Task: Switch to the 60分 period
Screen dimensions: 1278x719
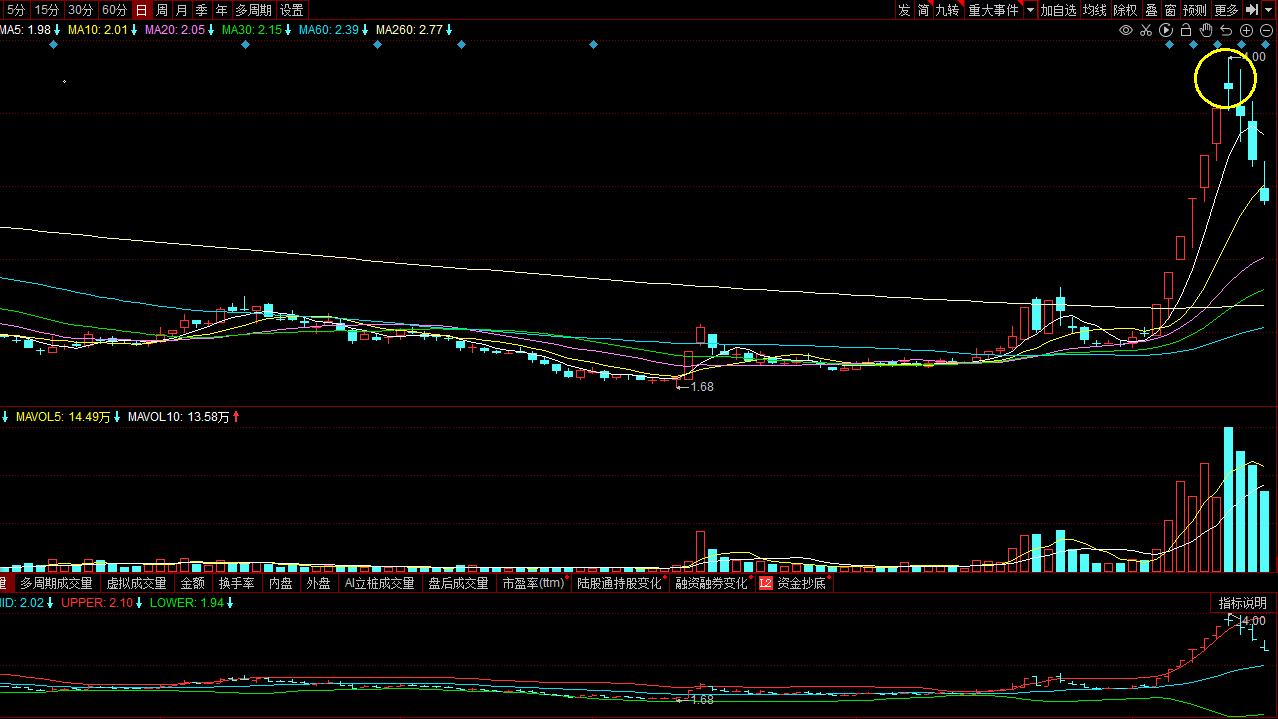Action: (115, 10)
